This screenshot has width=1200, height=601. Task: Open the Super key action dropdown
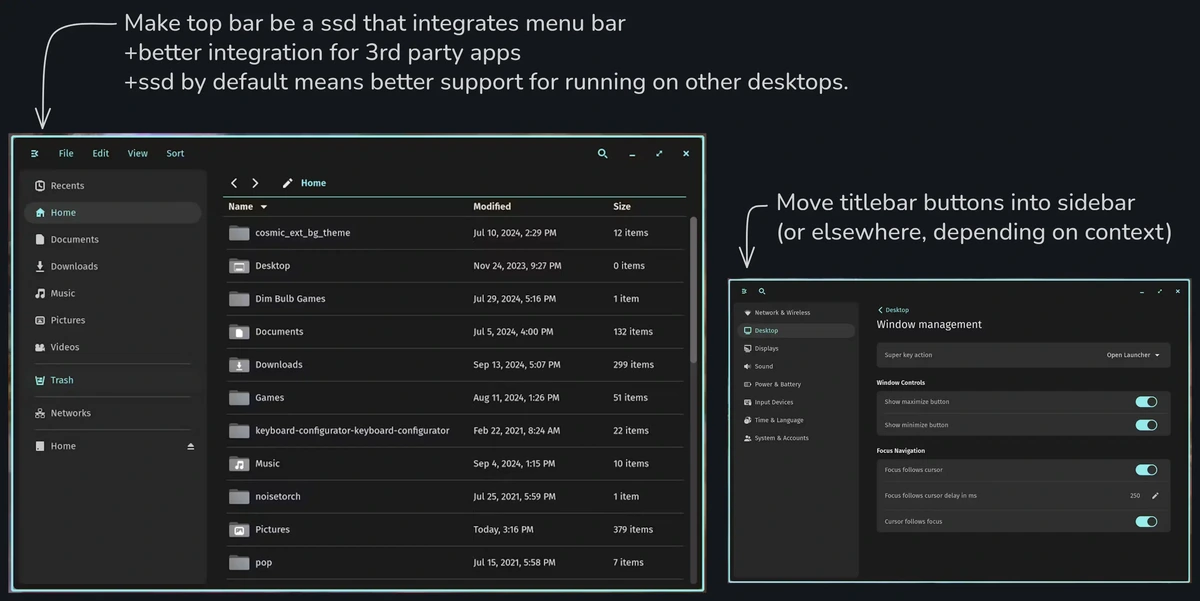(x=1133, y=355)
